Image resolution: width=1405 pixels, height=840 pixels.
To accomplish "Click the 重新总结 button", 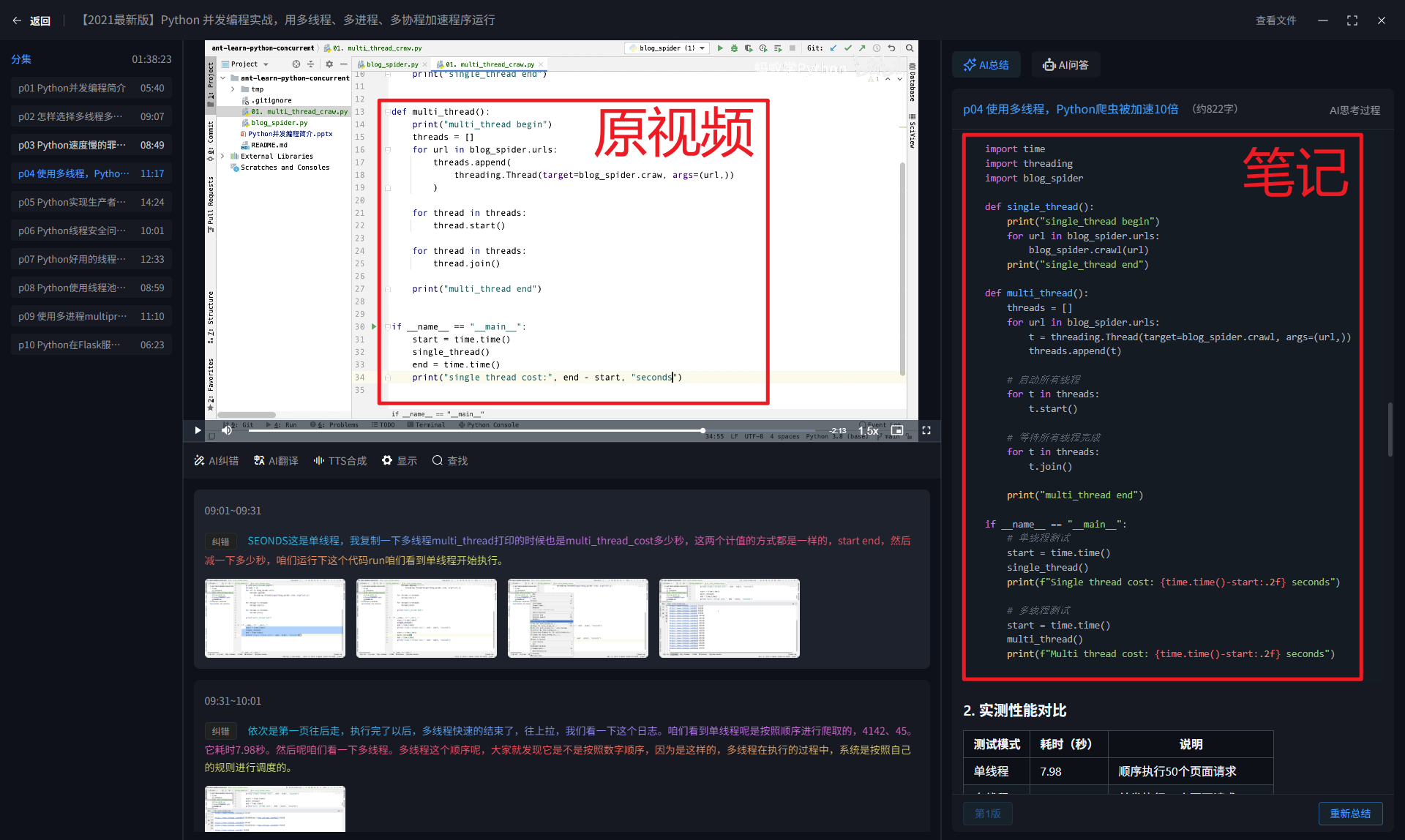I will click(x=1350, y=814).
